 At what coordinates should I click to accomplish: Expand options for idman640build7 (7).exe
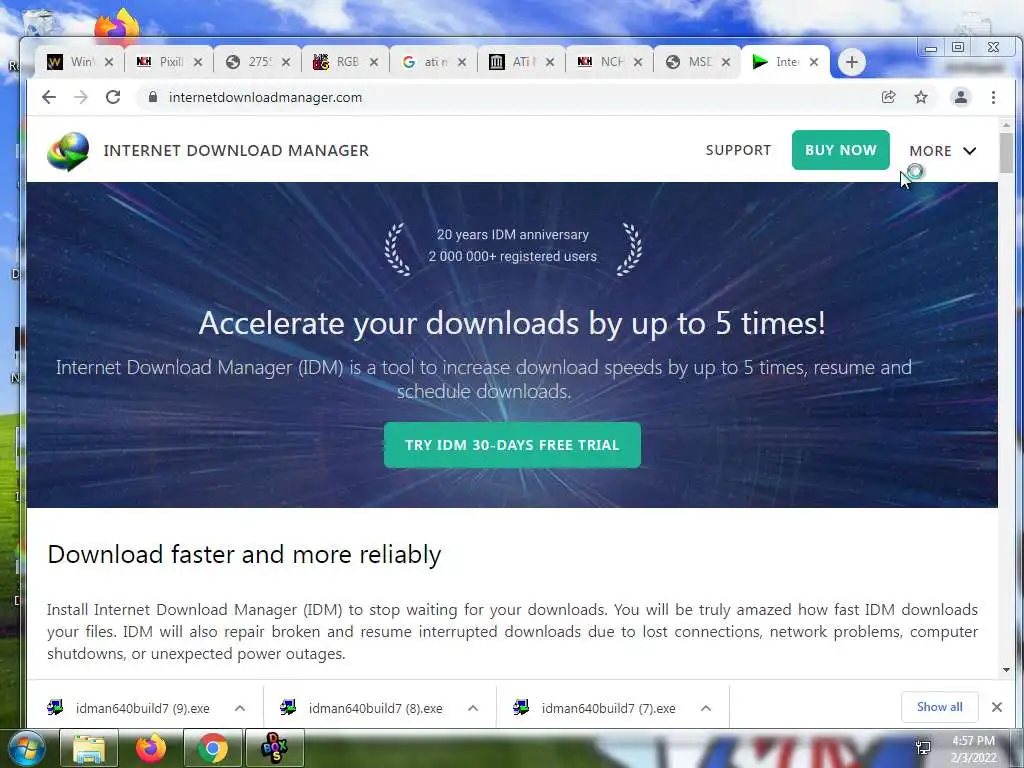coord(705,708)
